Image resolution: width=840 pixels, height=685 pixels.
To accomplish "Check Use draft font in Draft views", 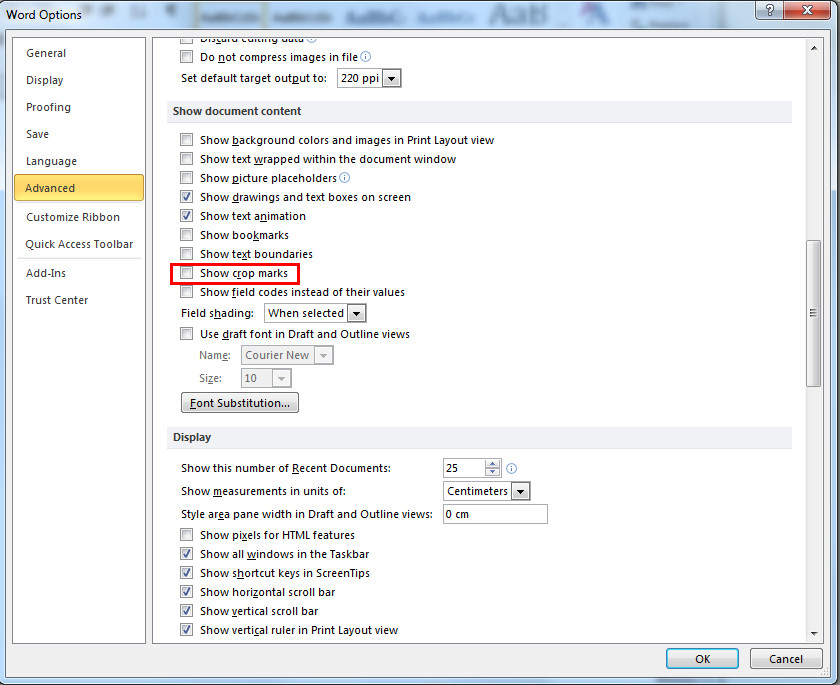I will point(186,334).
